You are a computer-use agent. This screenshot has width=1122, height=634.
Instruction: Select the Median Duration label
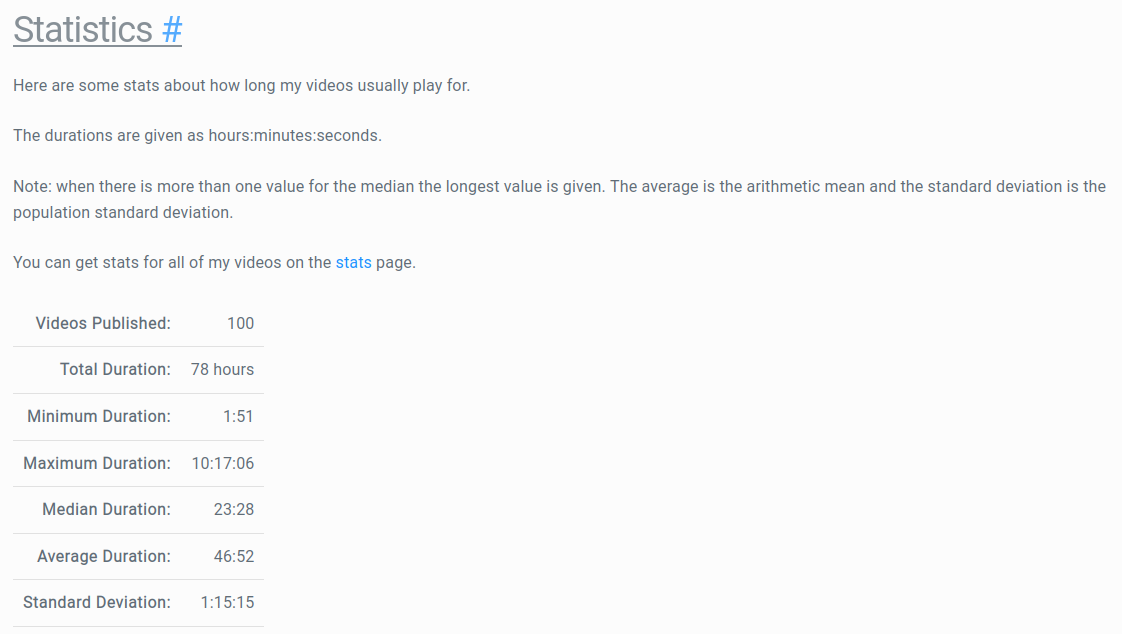coord(107,509)
